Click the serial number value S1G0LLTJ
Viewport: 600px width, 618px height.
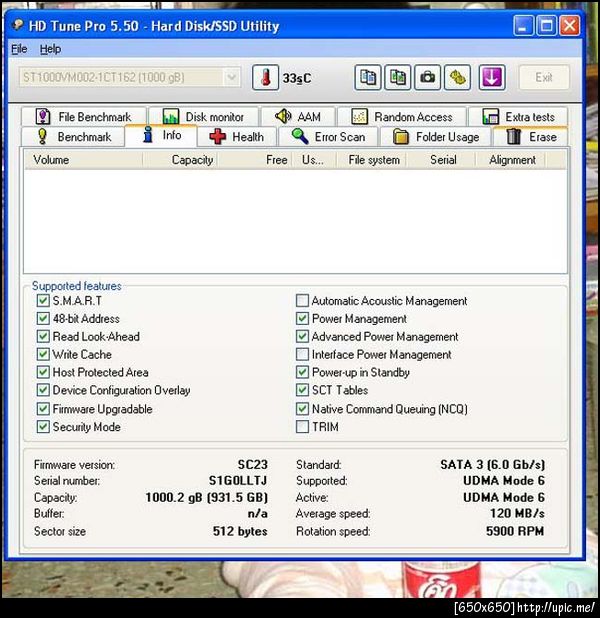[x=238, y=480]
